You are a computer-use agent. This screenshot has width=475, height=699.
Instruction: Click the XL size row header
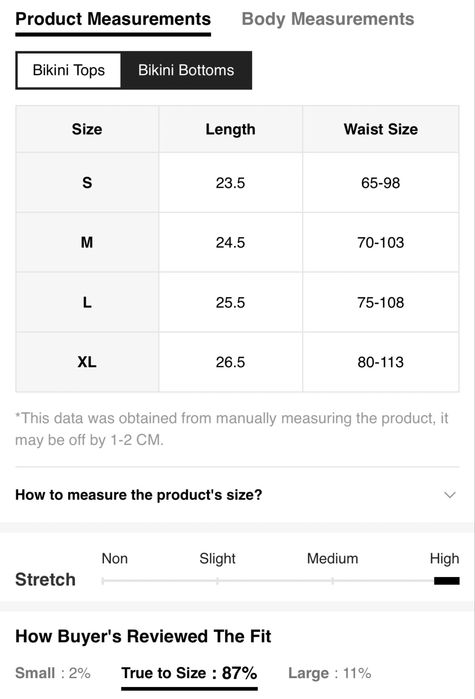click(87, 362)
